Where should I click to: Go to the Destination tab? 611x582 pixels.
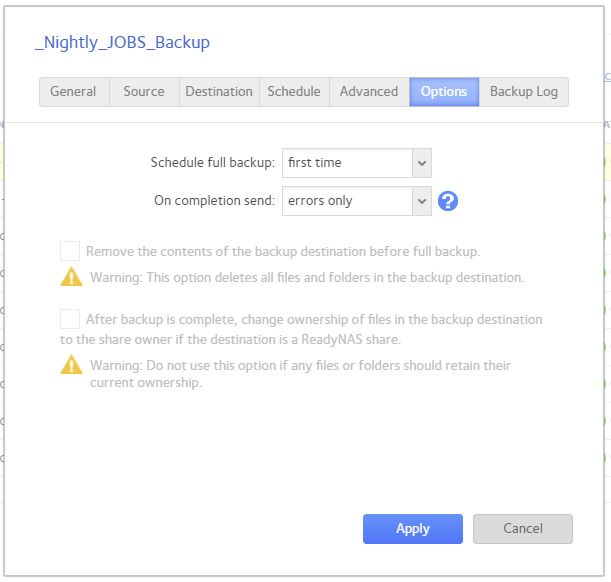pos(219,92)
